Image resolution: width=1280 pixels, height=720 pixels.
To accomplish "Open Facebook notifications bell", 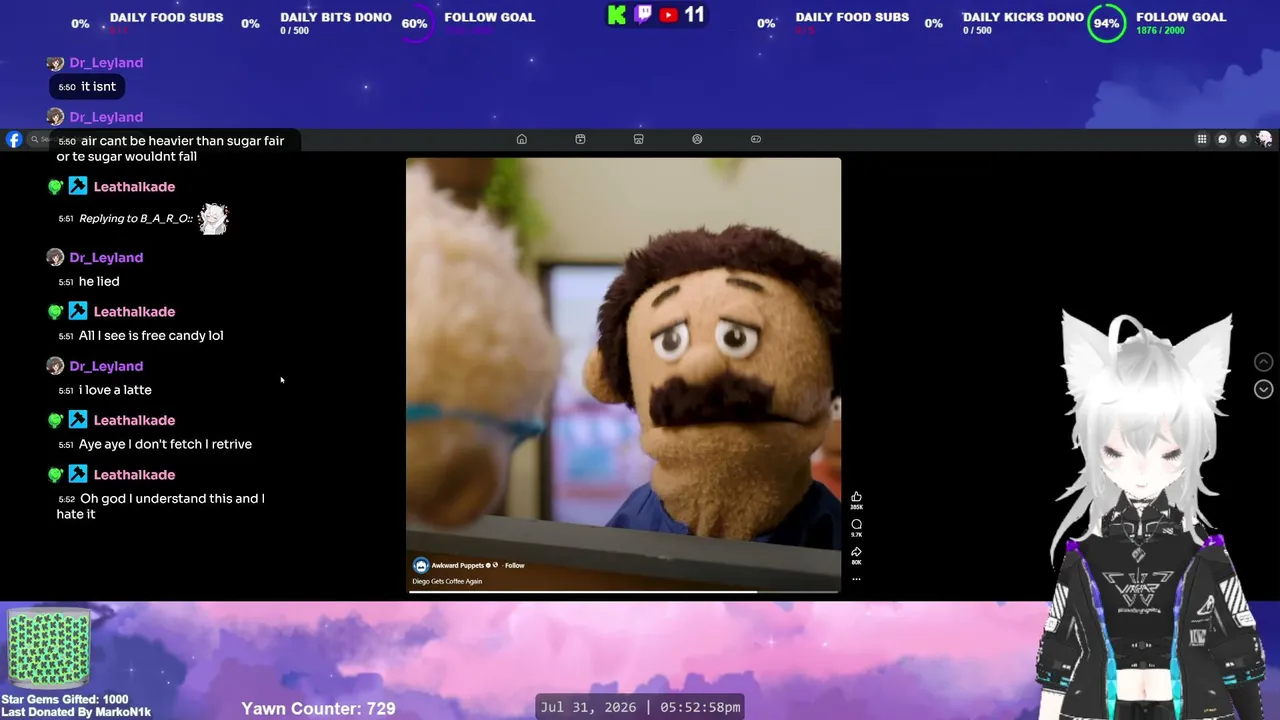I will coord(1243,139).
